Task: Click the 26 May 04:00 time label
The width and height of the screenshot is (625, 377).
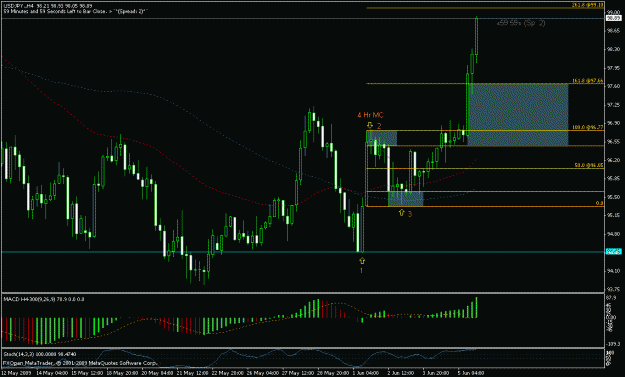Action: coord(263,373)
